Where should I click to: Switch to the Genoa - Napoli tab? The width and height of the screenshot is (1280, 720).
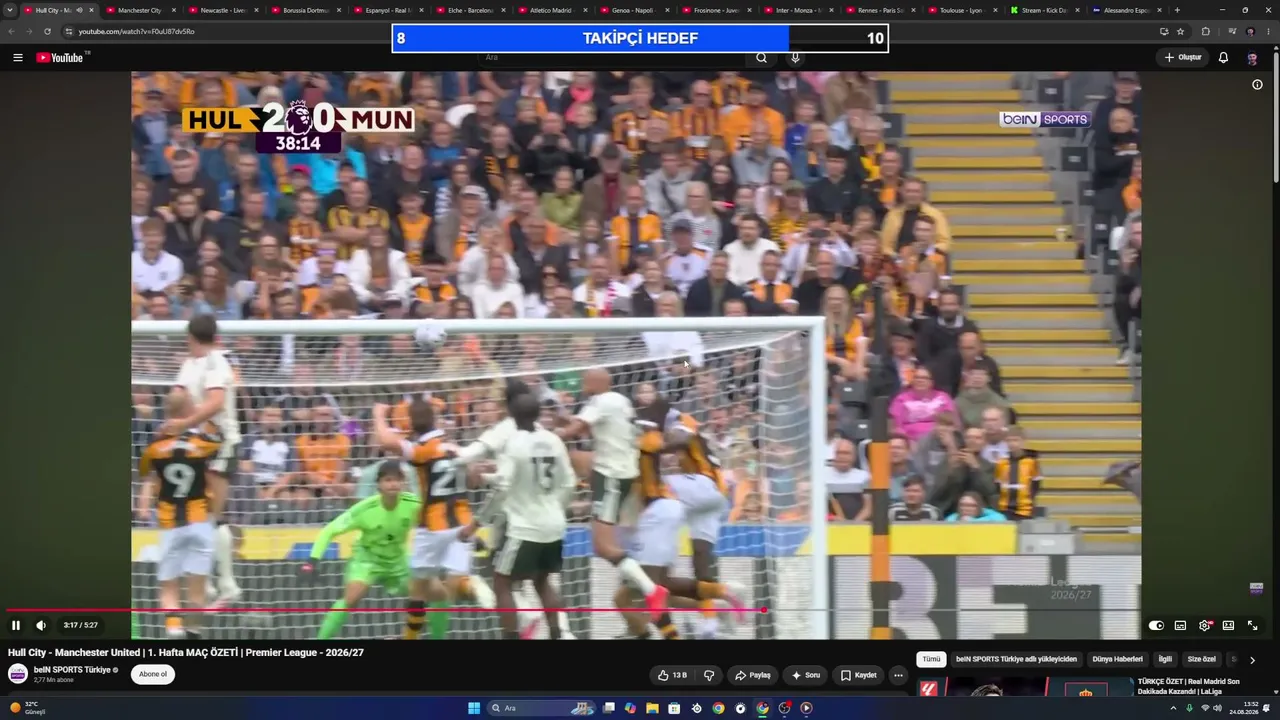point(634,10)
